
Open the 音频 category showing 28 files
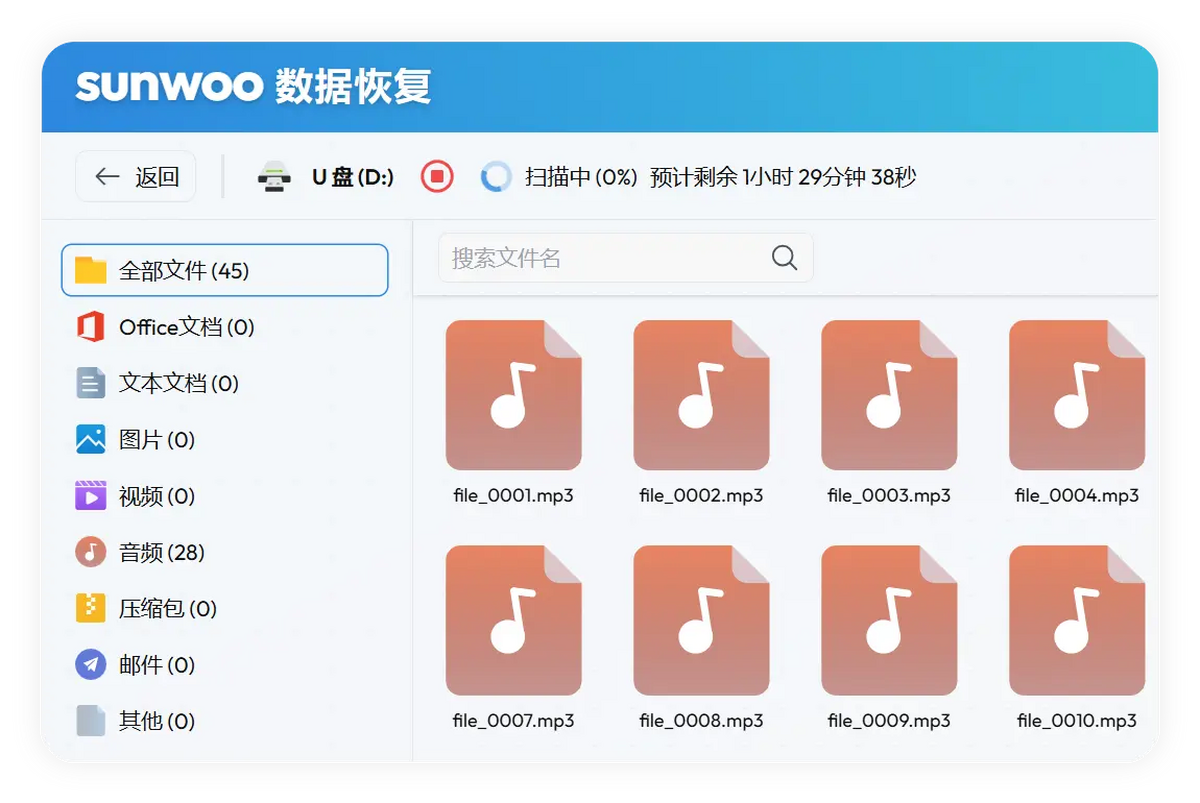[x=150, y=552]
